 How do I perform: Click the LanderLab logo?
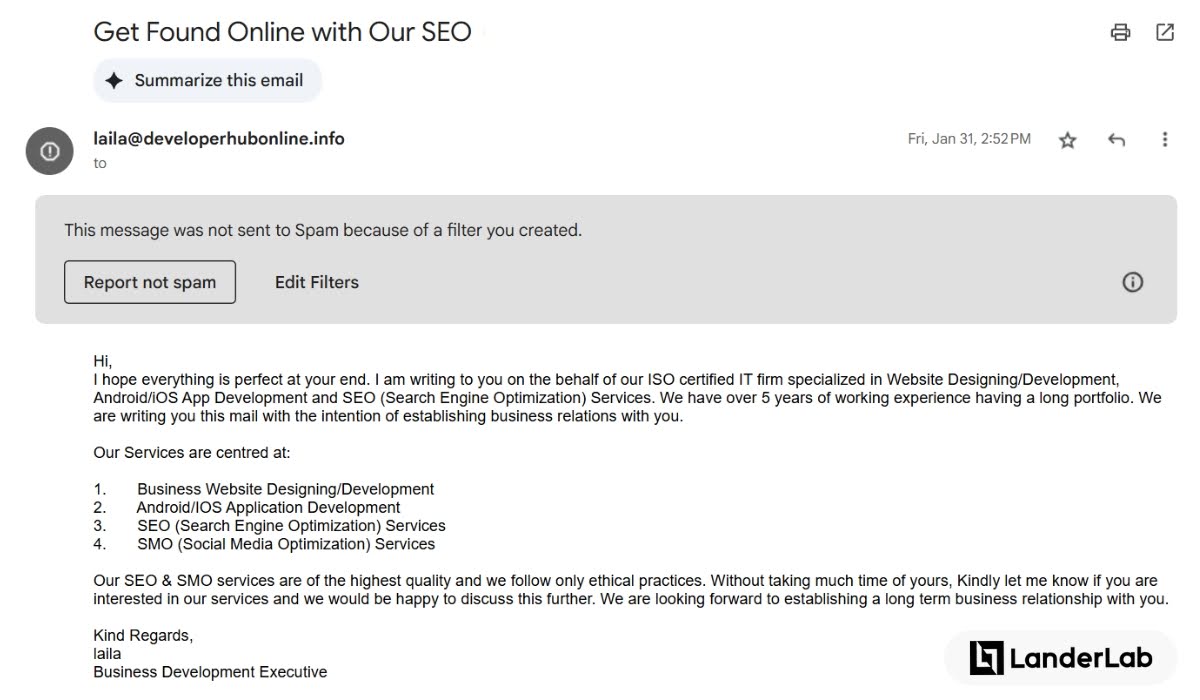(x=1061, y=657)
